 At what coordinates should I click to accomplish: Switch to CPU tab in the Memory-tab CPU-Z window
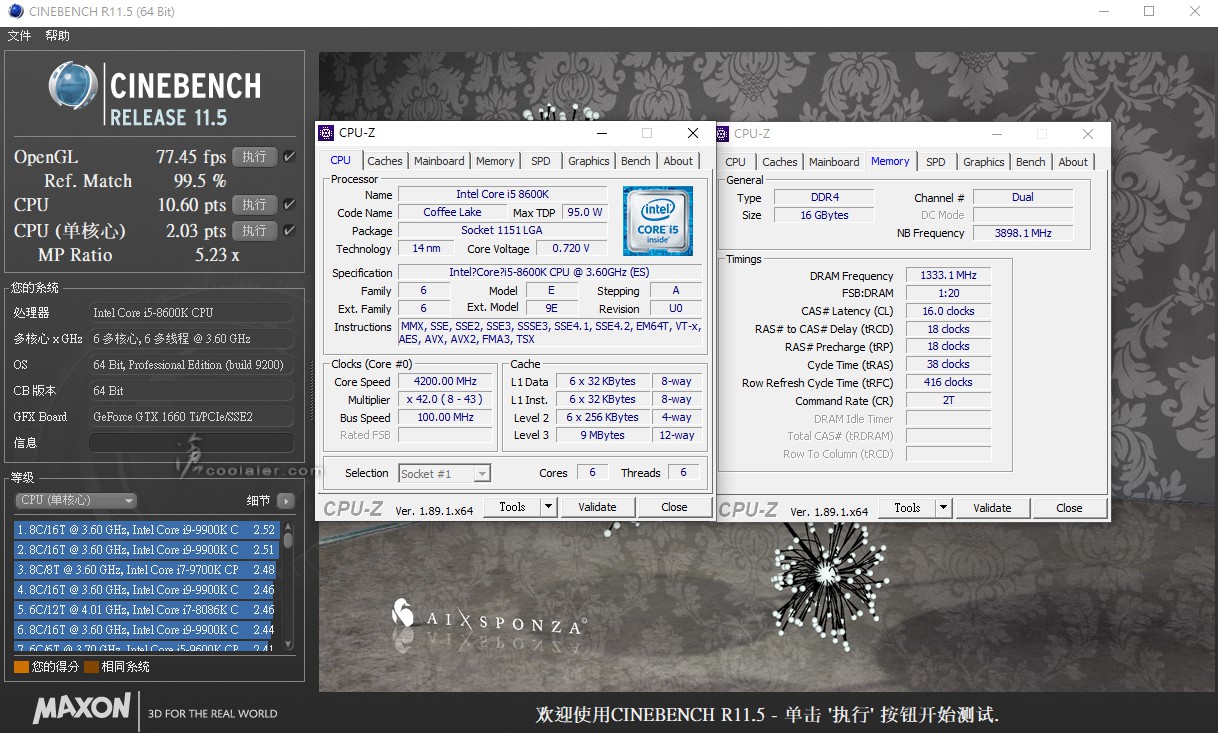click(735, 162)
